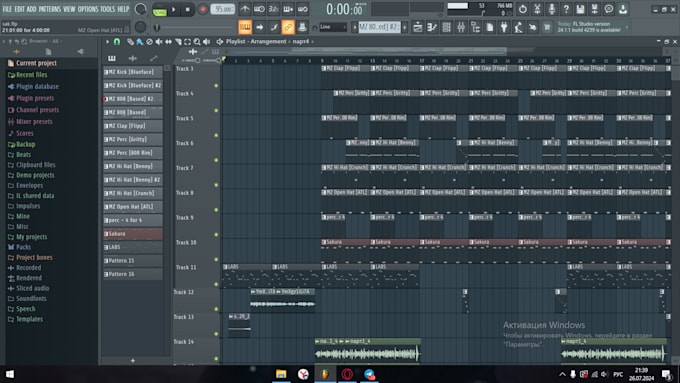The width and height of the screenshot is (680, 383).
Task: Open the audio editor scissors icon
Action: (x=537, y=9)
